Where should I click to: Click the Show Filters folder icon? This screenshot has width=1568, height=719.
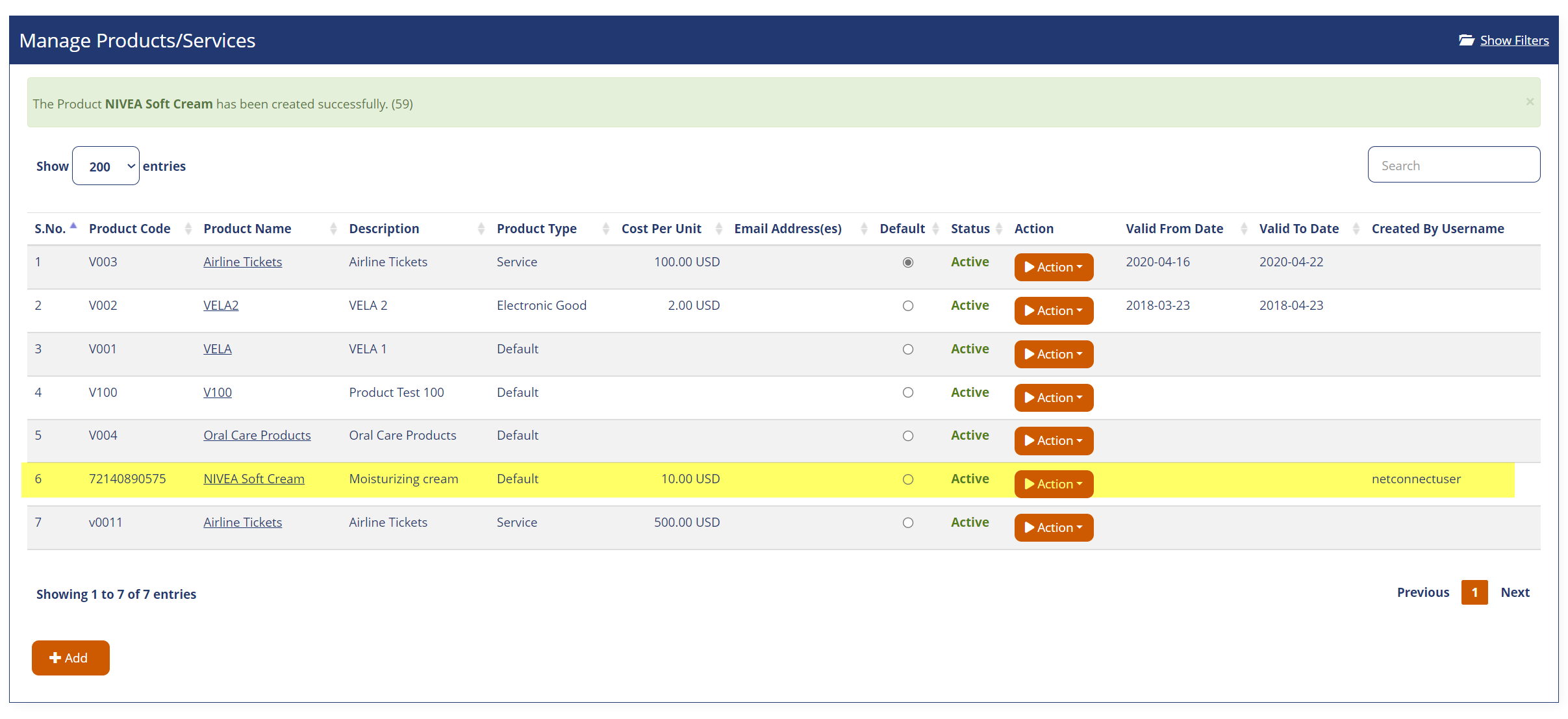pyautogui.click(x=1466, y=40)
